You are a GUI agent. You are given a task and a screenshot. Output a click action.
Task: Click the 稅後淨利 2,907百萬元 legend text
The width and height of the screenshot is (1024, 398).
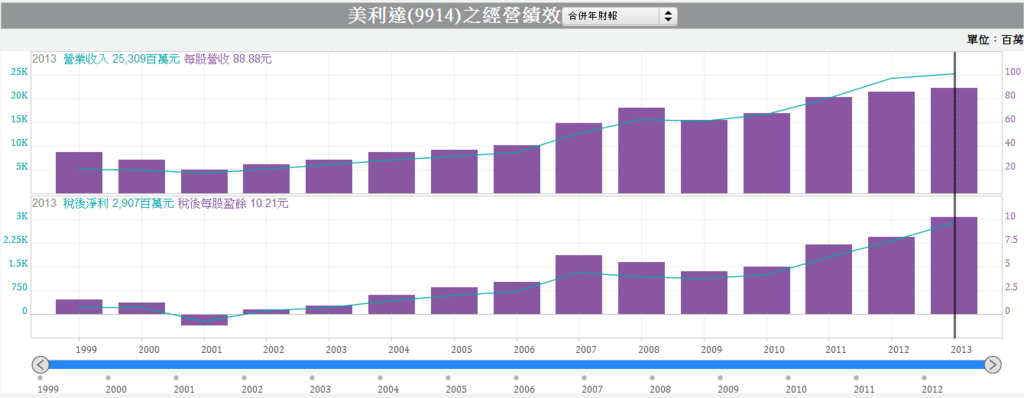click(118, 203)
